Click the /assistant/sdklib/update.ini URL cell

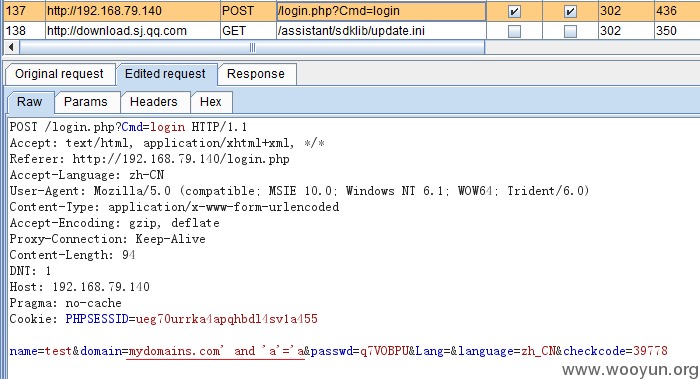click(381, 31)
